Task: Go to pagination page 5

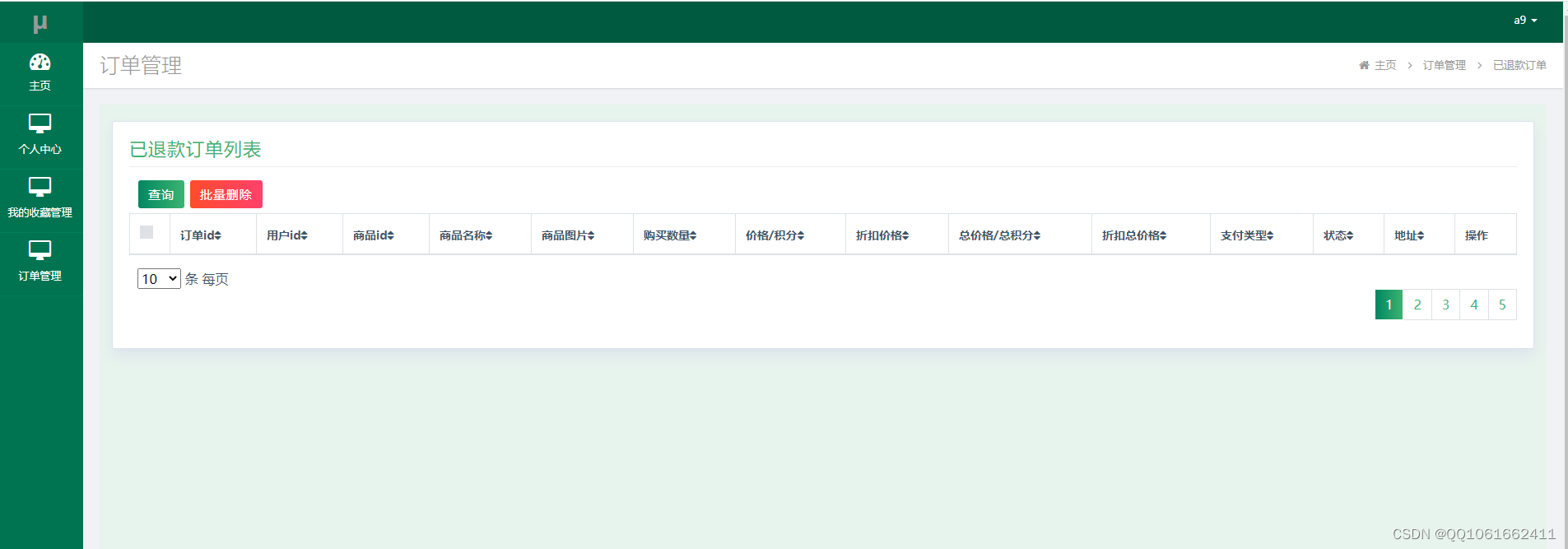Action: point(1502,305)
